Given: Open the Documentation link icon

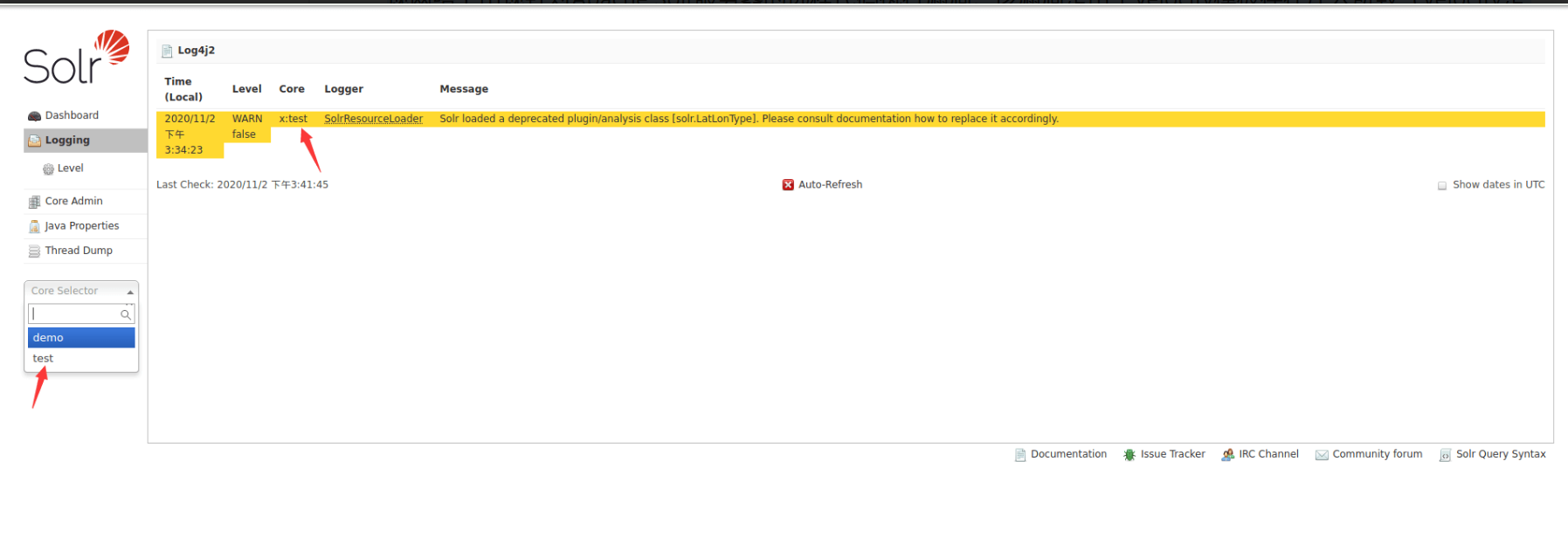Looking at the screenshot, I should [1020, 455].
